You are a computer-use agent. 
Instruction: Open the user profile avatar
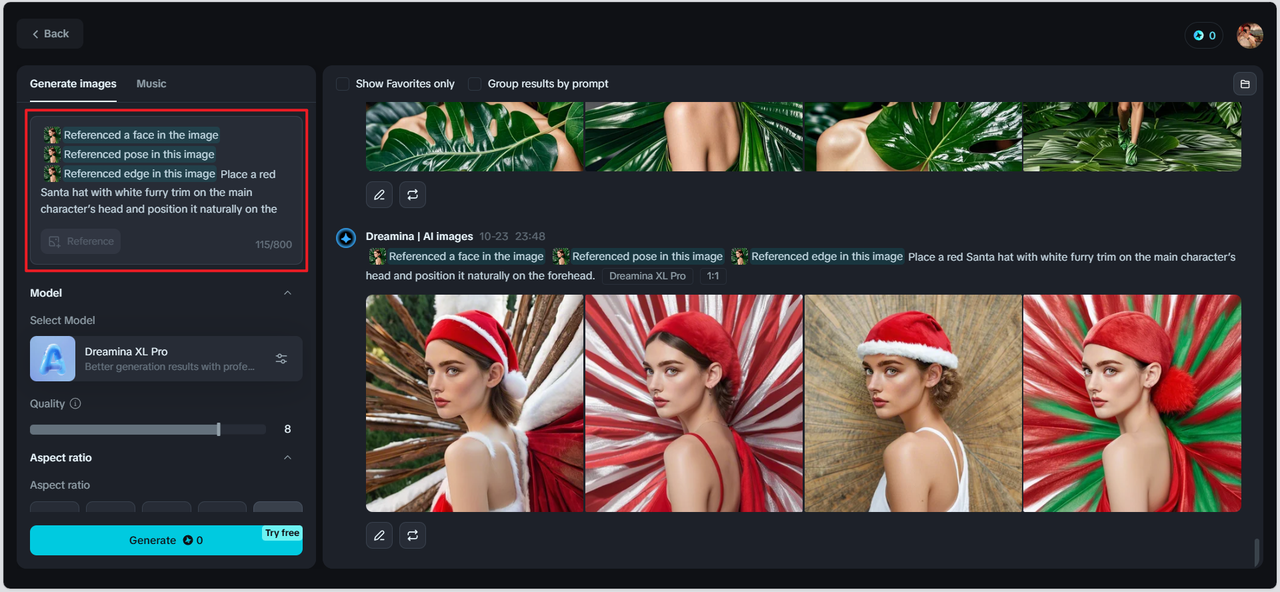[1250, 35]
